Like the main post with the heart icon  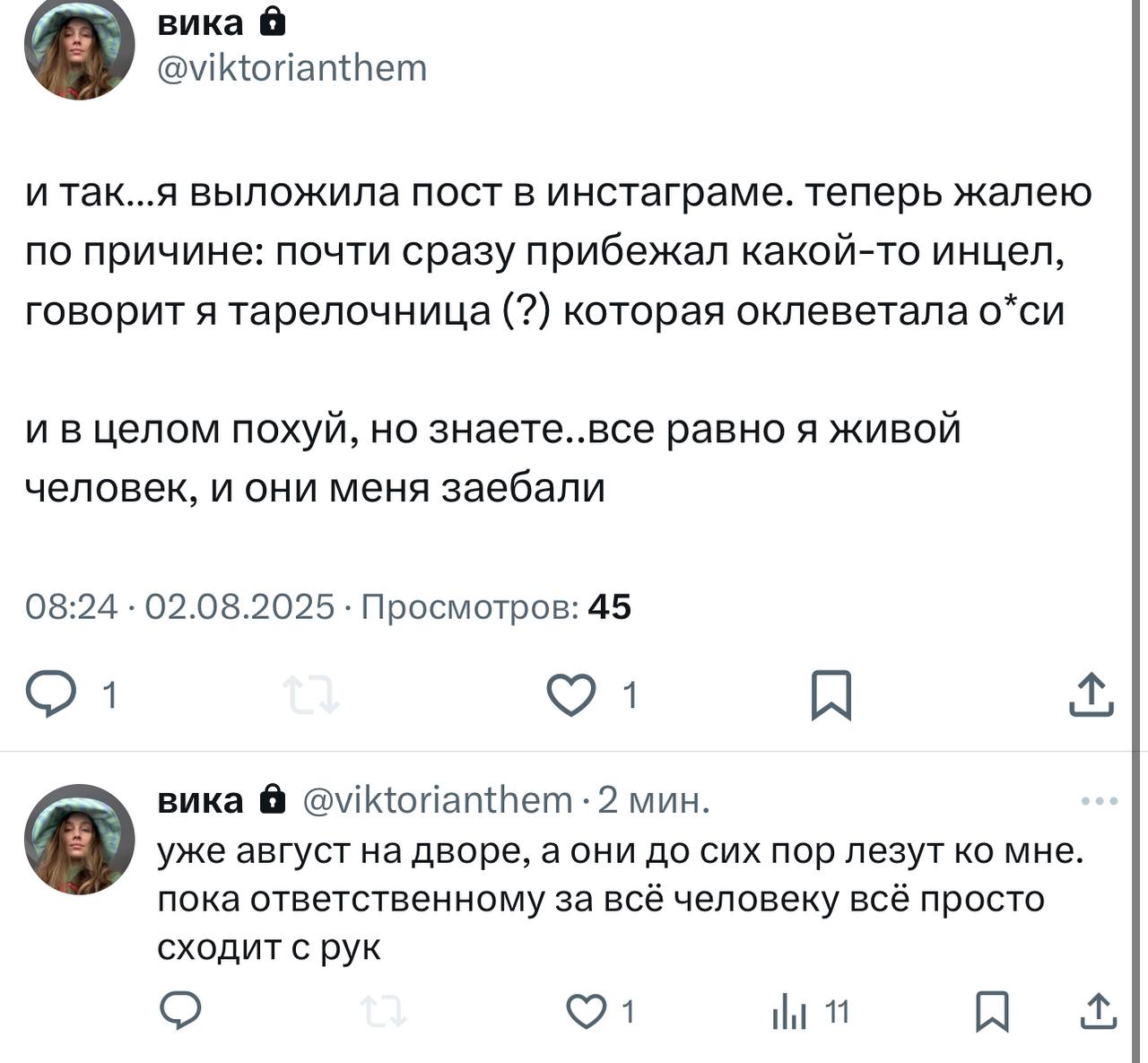point(571,695)
